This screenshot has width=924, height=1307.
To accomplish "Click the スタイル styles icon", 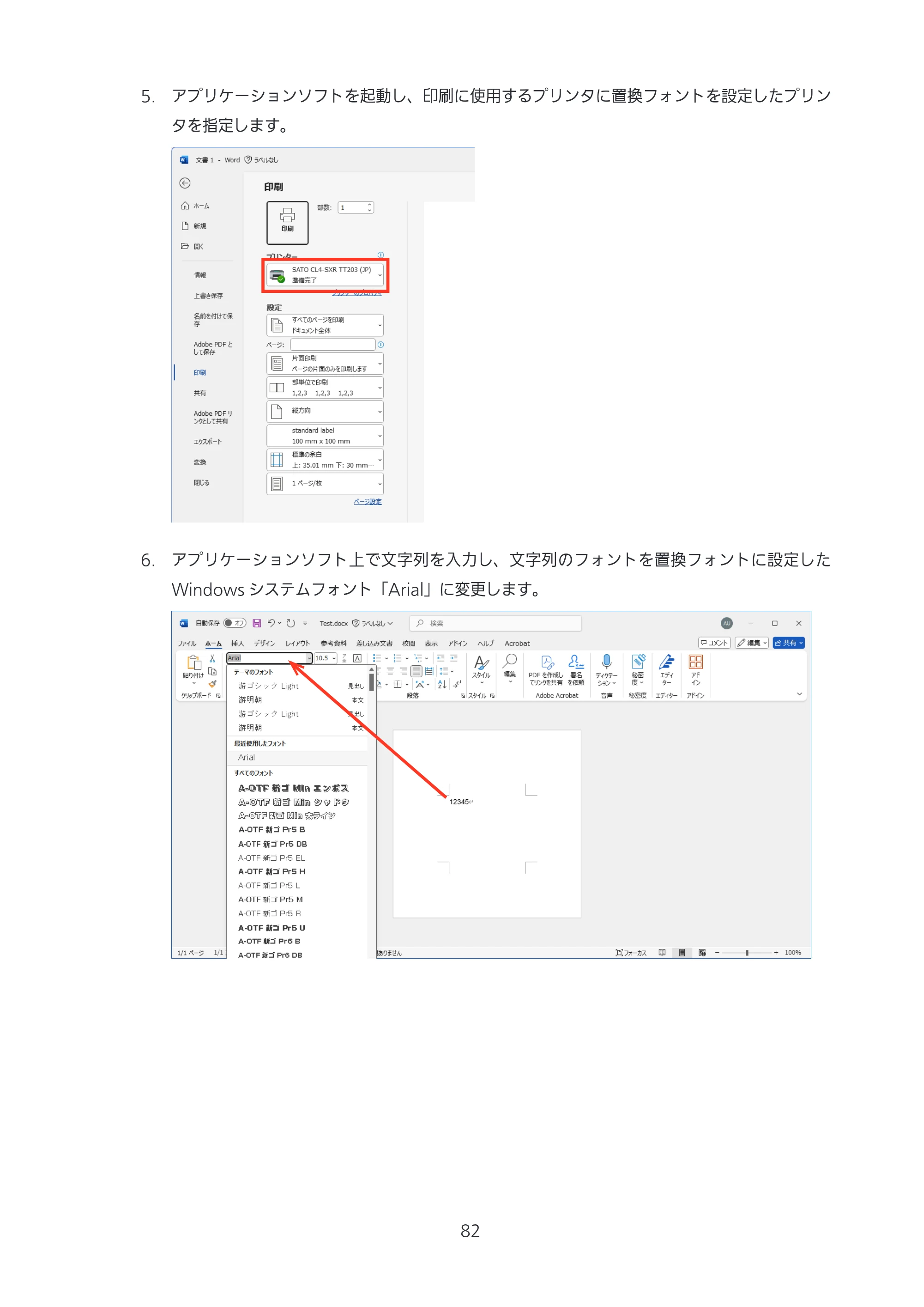I will 481,663.
